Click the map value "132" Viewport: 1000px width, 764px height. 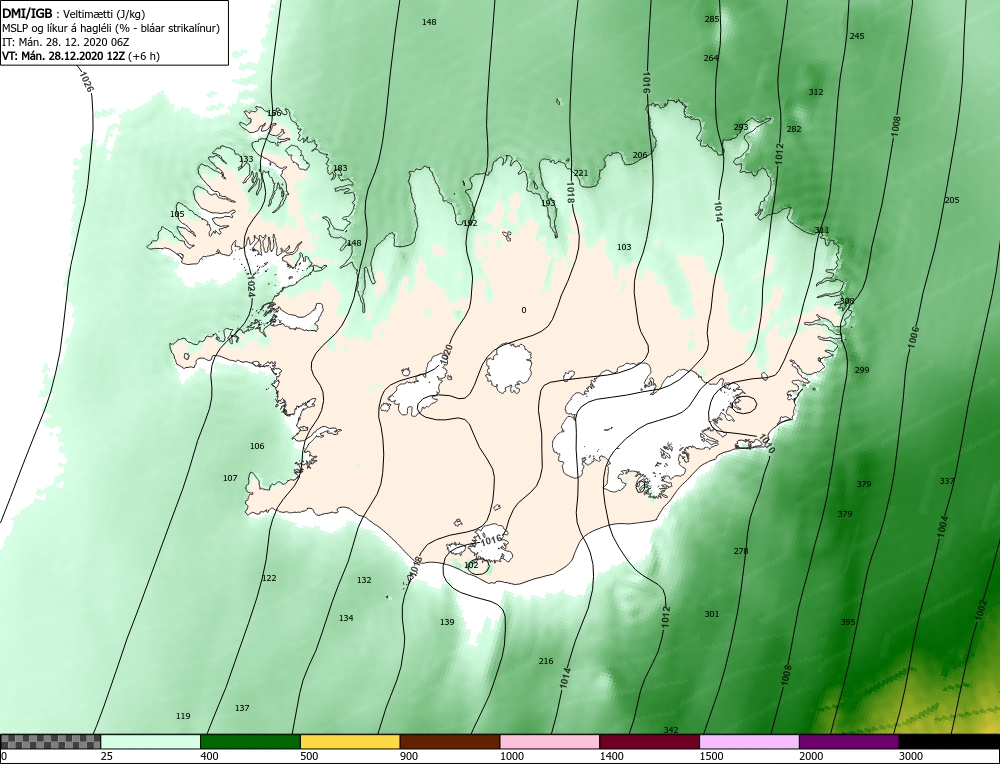[364, 580]
